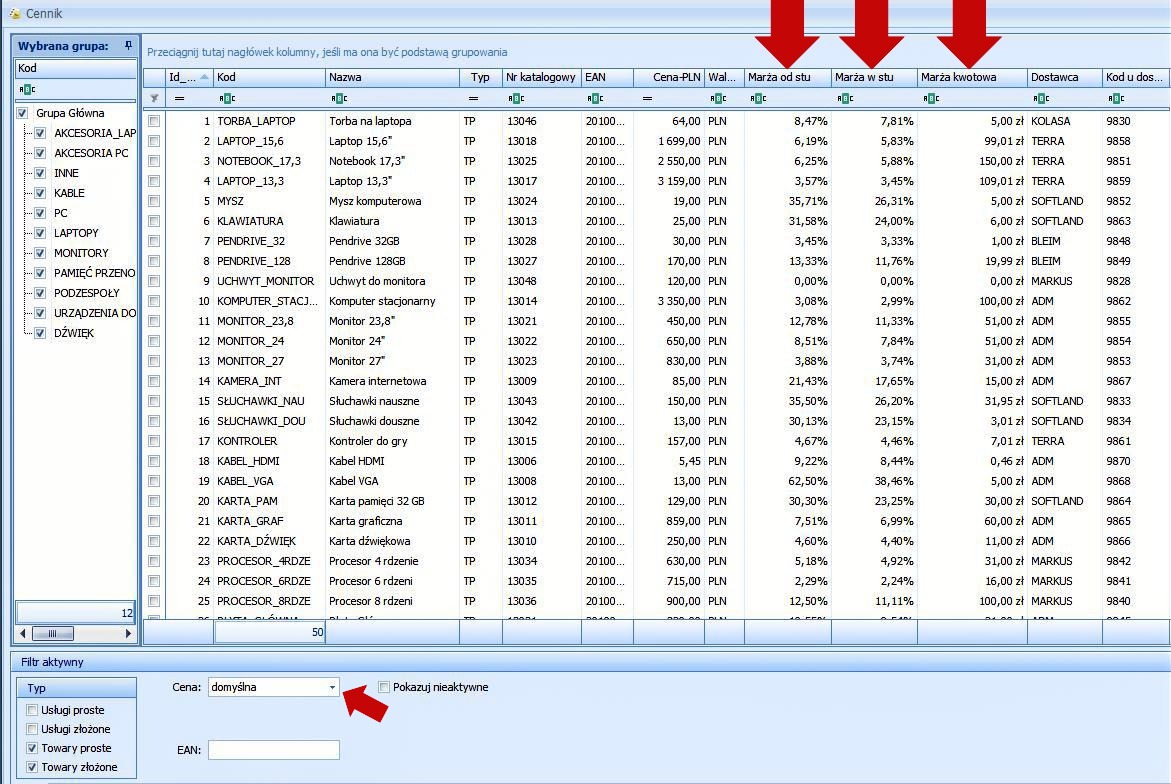The width and height of the screenshot is (1171, 784).
Task: Select the MONITORY group in the tree
Action: point(81,253)
